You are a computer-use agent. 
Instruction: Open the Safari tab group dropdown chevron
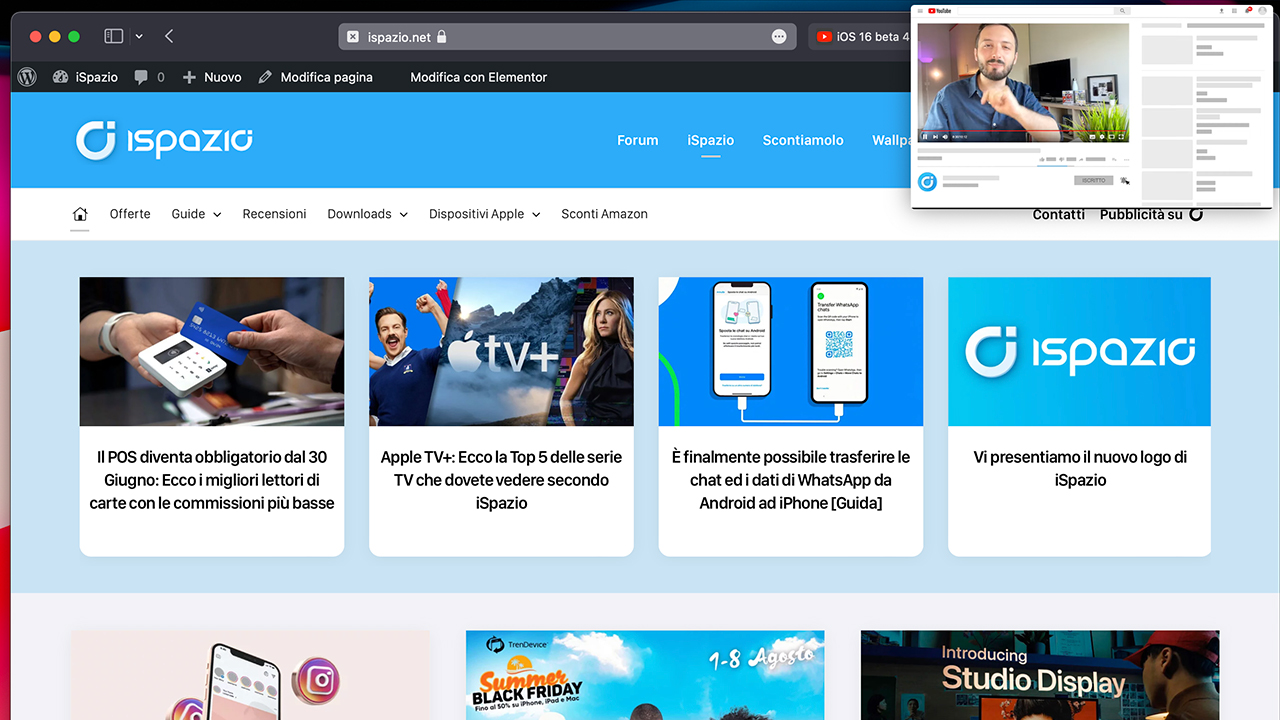pos(139,36)
